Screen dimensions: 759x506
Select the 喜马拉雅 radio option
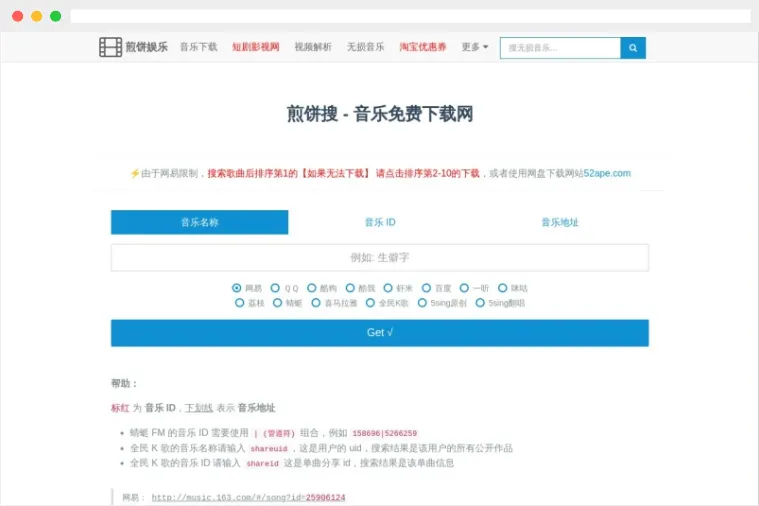(x=316, y=303)
